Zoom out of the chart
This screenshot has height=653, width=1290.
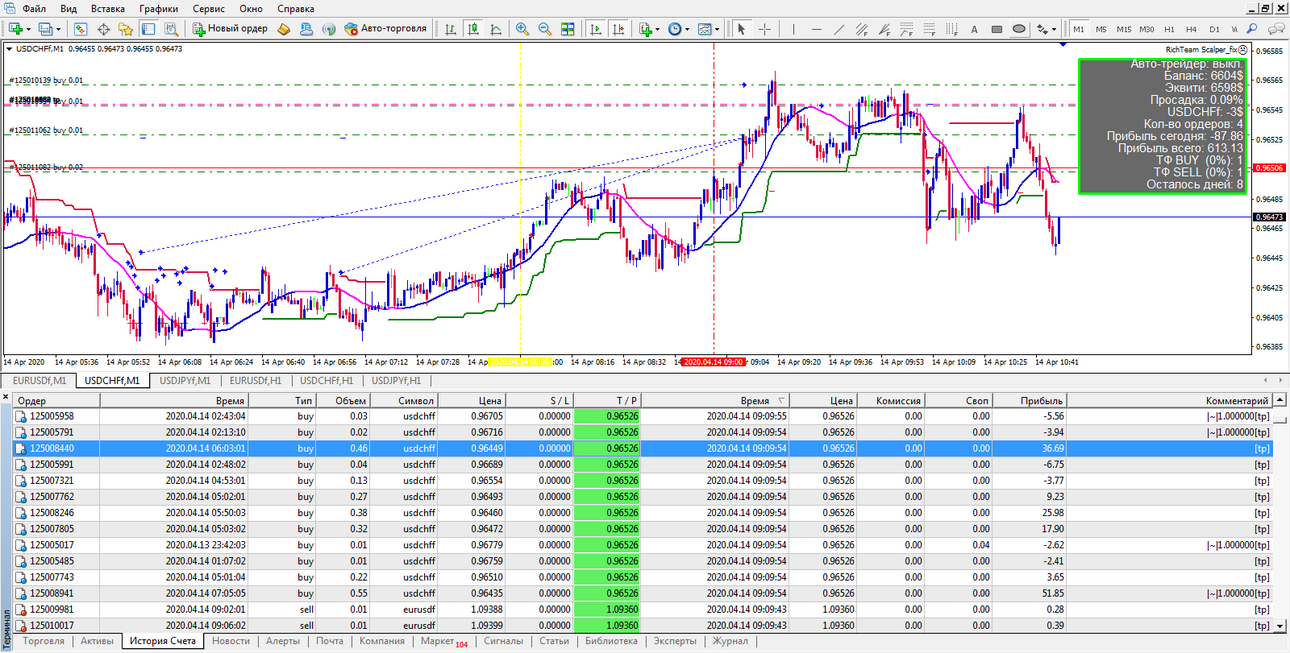point(545,29)
